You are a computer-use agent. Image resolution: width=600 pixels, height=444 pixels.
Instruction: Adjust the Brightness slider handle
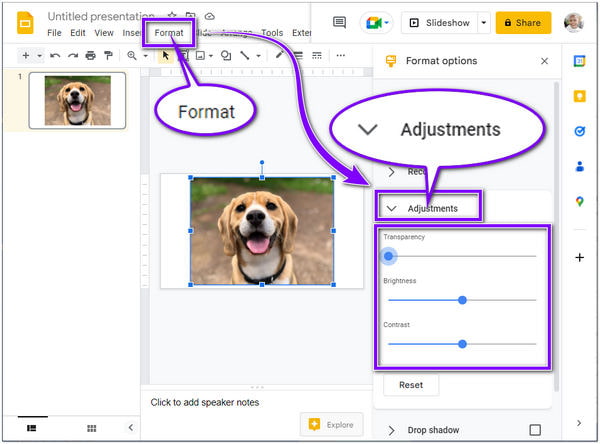462,300
